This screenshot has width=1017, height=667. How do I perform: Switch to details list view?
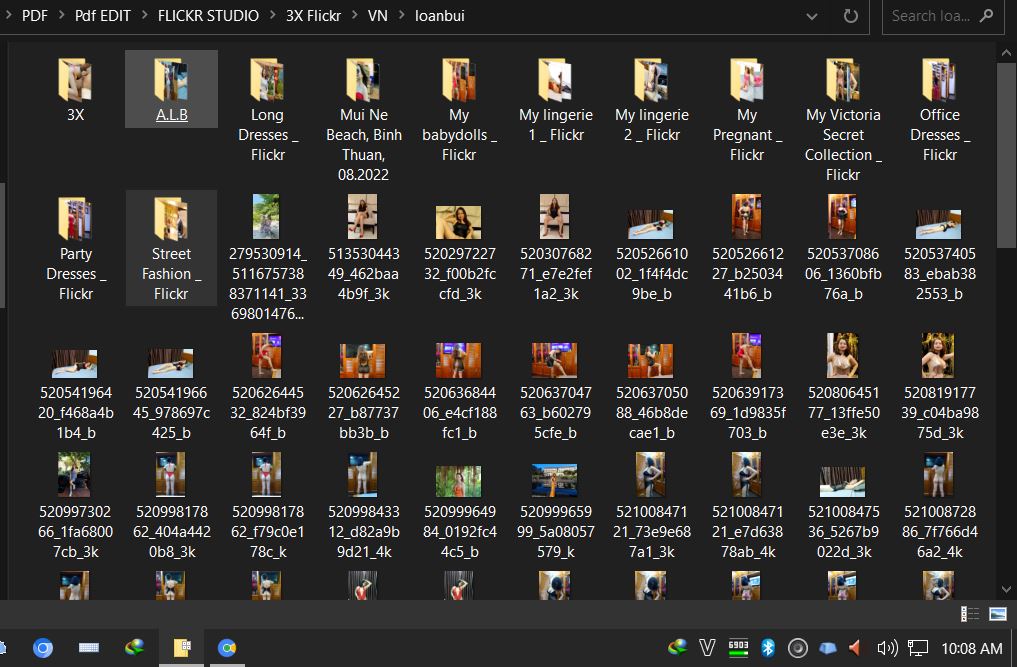pyautogui.click(x=969, y=614)
